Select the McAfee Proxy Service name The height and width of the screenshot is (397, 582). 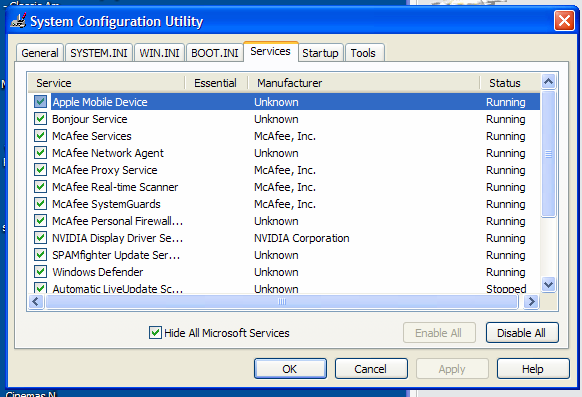(105, 170)
